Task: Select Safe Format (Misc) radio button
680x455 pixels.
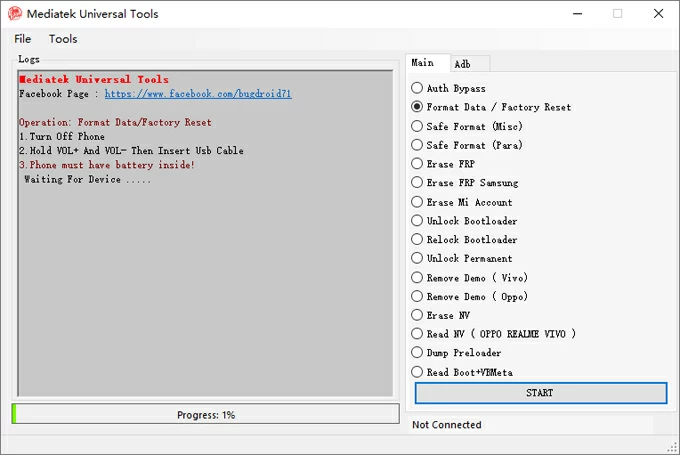Action: 418,126
